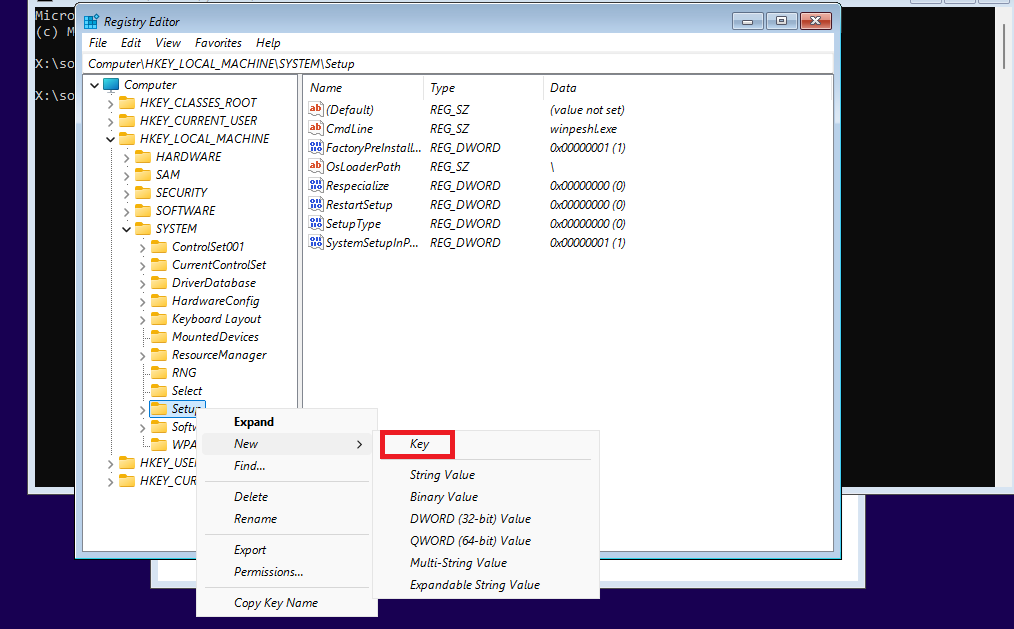Select the MountedDevices key in tree
This screenshot has width=1014, height=629.
(x=214, y=337)
